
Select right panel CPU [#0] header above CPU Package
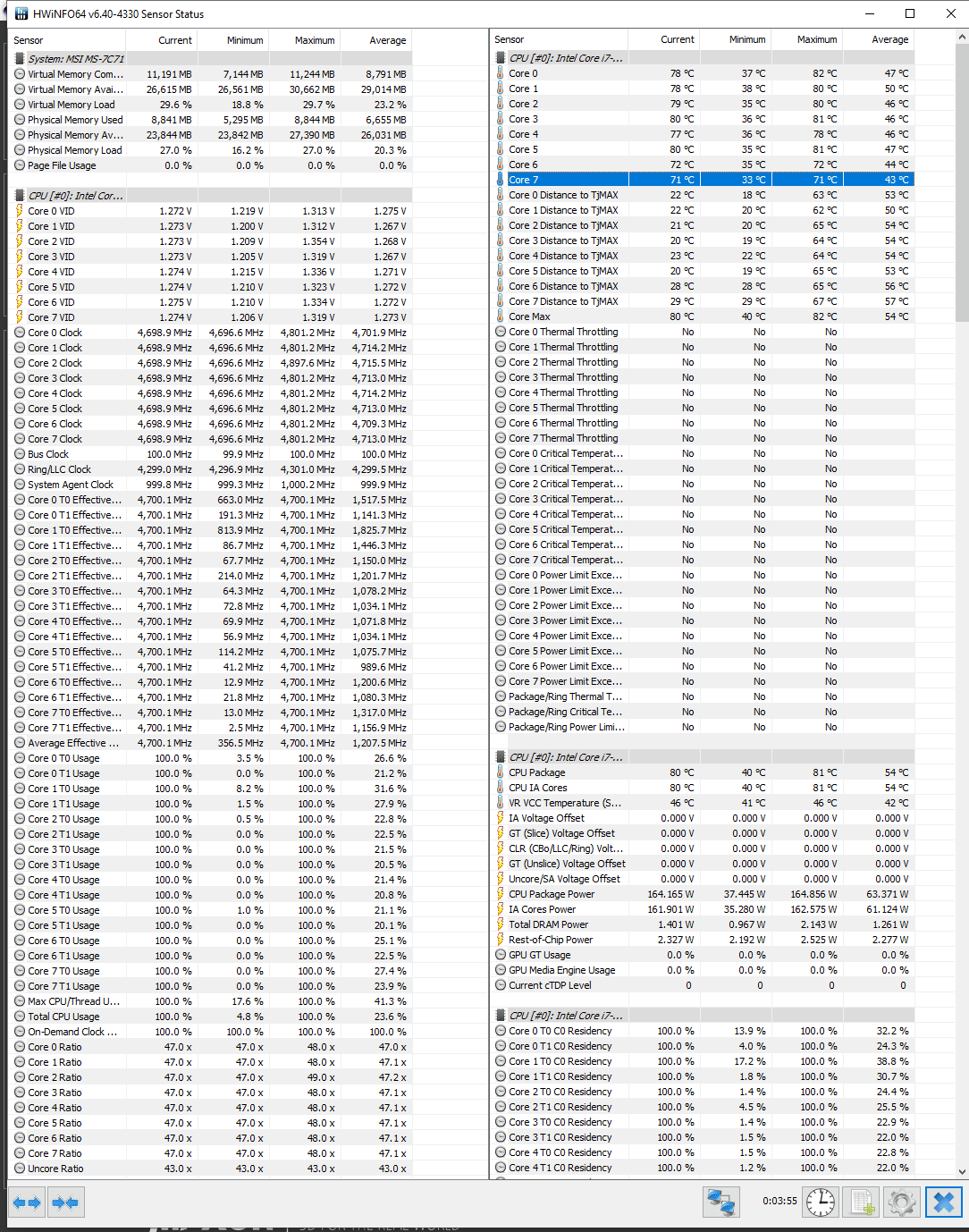[x=703, y=757]
